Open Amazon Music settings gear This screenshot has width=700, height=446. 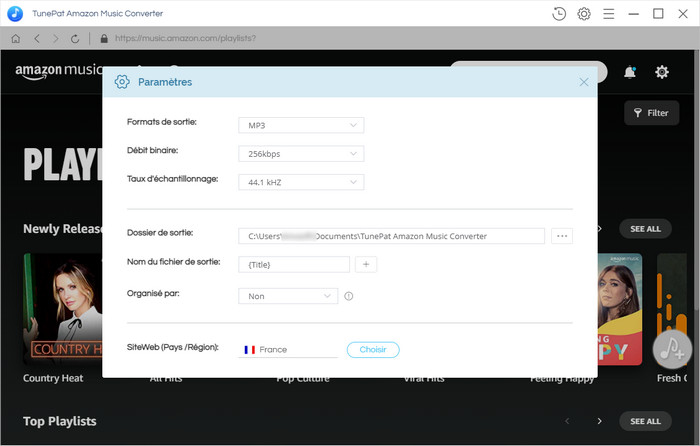tap(662, 72)
